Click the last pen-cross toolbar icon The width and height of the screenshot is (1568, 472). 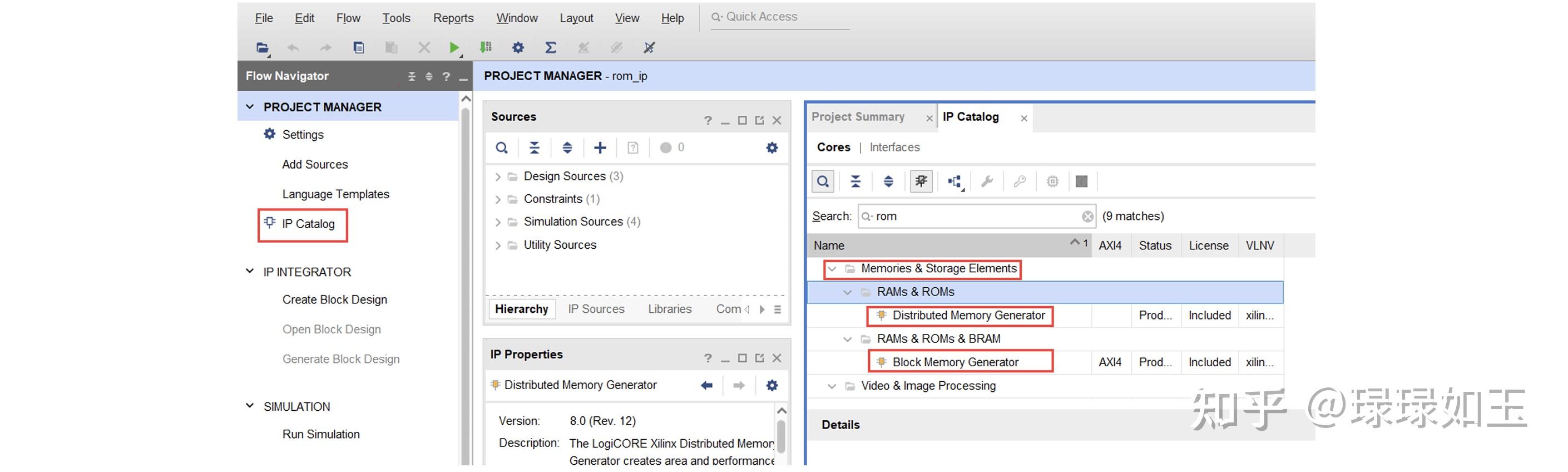pos(650,47)
